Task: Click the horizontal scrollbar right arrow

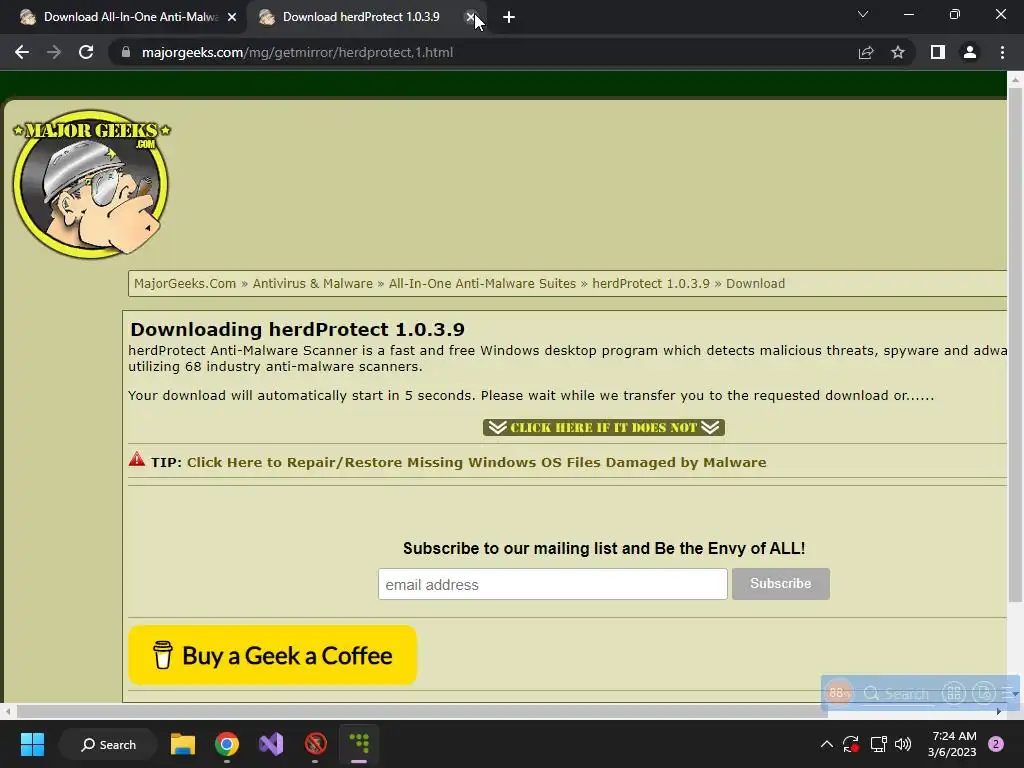Action: click(x=999, y=711)
